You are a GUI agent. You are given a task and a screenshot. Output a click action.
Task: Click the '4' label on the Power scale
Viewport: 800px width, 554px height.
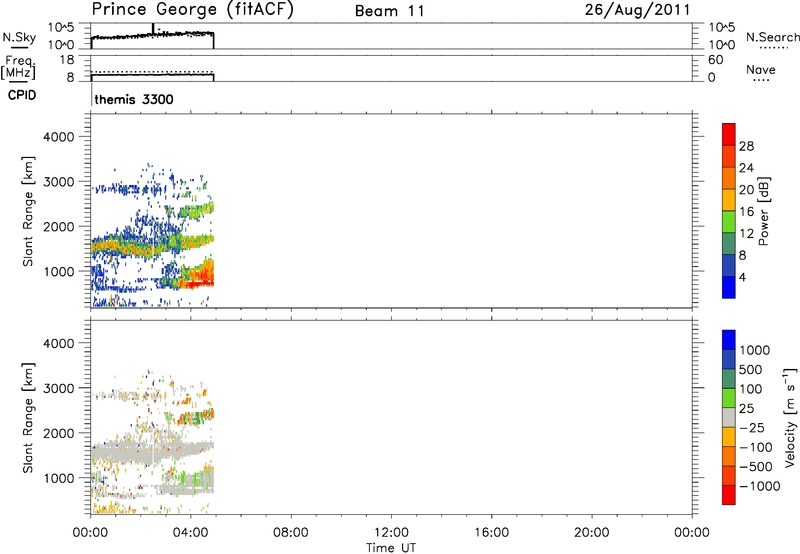point(742,277)
